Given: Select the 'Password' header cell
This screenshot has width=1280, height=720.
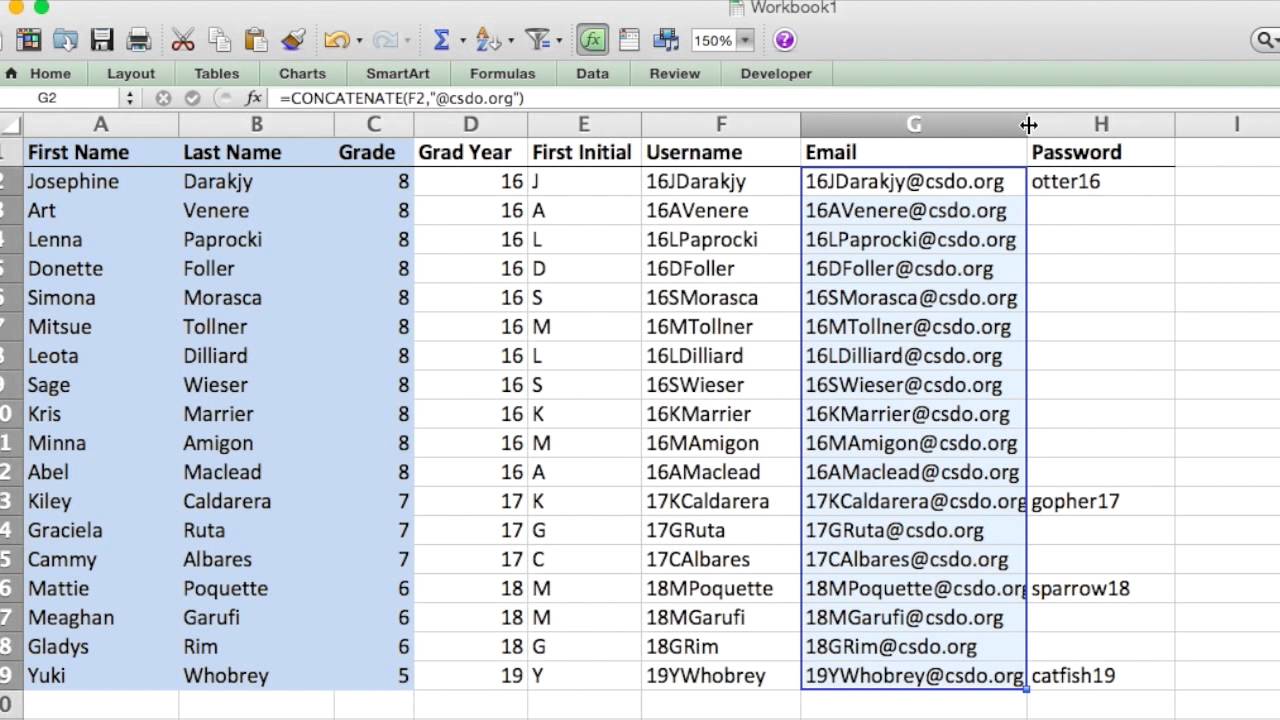Looking at the screenshot, I should 1101,152.
